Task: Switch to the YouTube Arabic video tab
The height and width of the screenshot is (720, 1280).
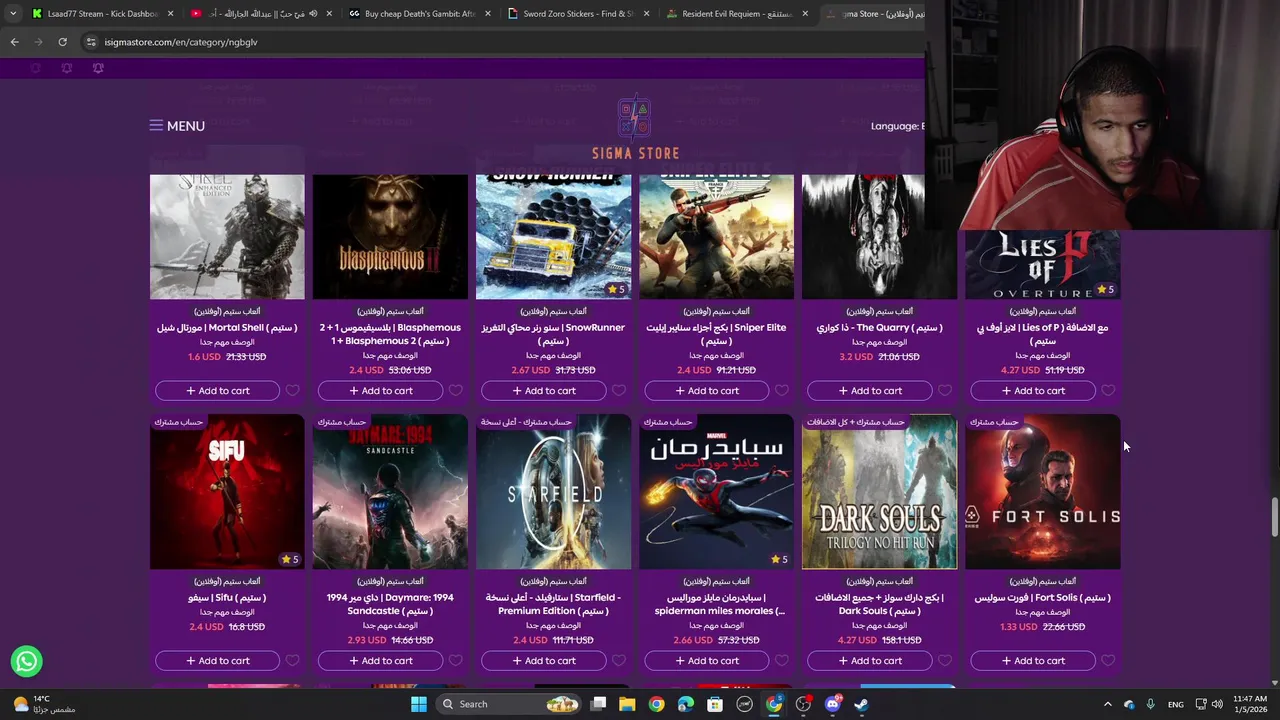Action: (262, 14)
